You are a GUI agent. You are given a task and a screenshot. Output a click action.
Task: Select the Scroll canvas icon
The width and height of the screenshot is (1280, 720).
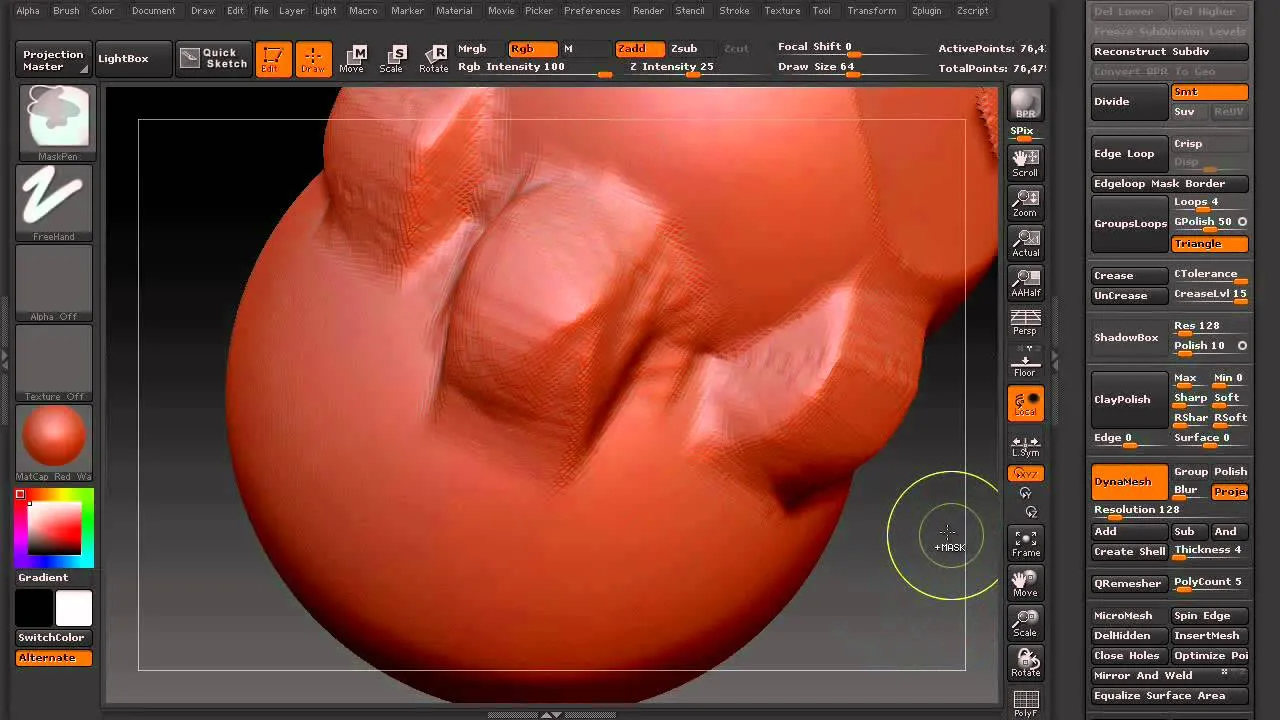tap(1025, 163)
